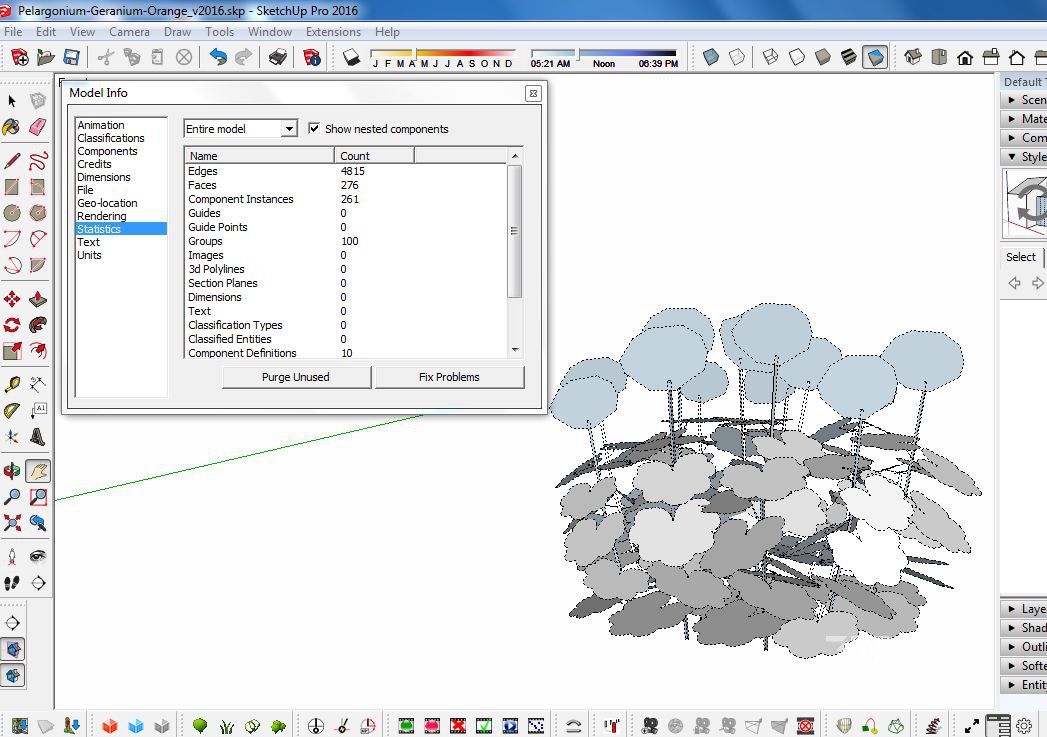Select the Orbit tool

coord(12,471)
